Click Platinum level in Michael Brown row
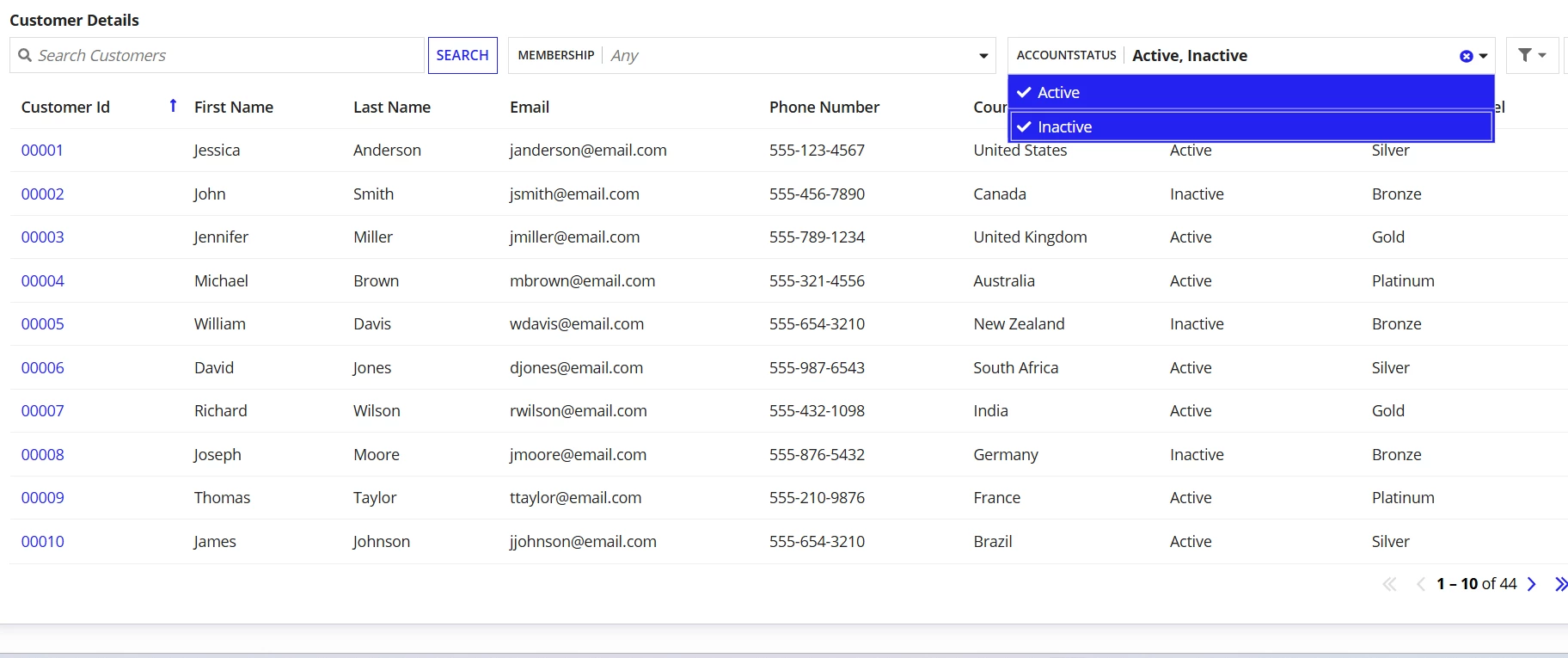The image size is (1568, 658). 1403,280
